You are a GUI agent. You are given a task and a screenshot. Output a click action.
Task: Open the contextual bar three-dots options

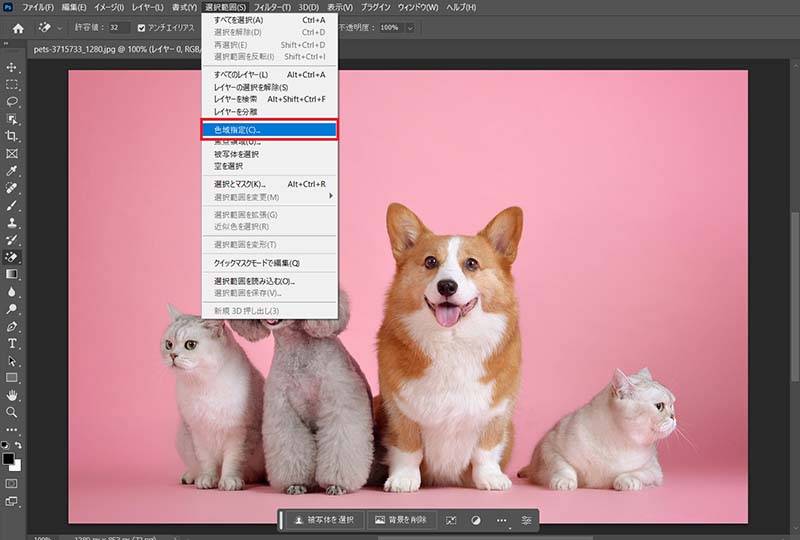click(502, 520)
